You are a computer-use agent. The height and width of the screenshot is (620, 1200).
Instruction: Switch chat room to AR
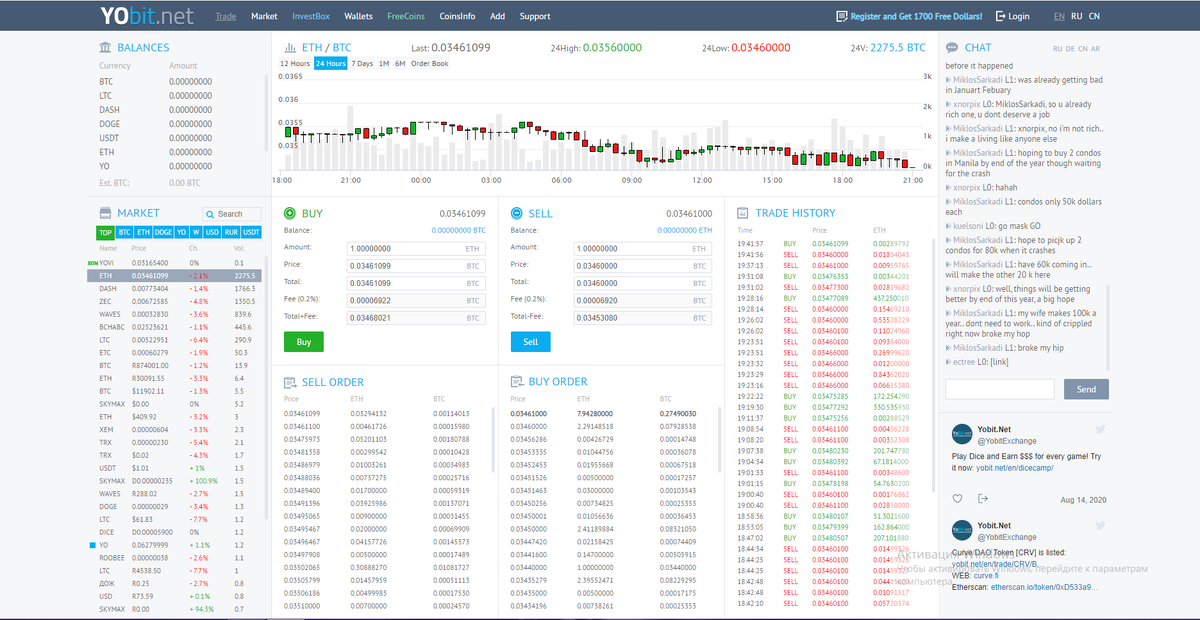point(1096,48)
